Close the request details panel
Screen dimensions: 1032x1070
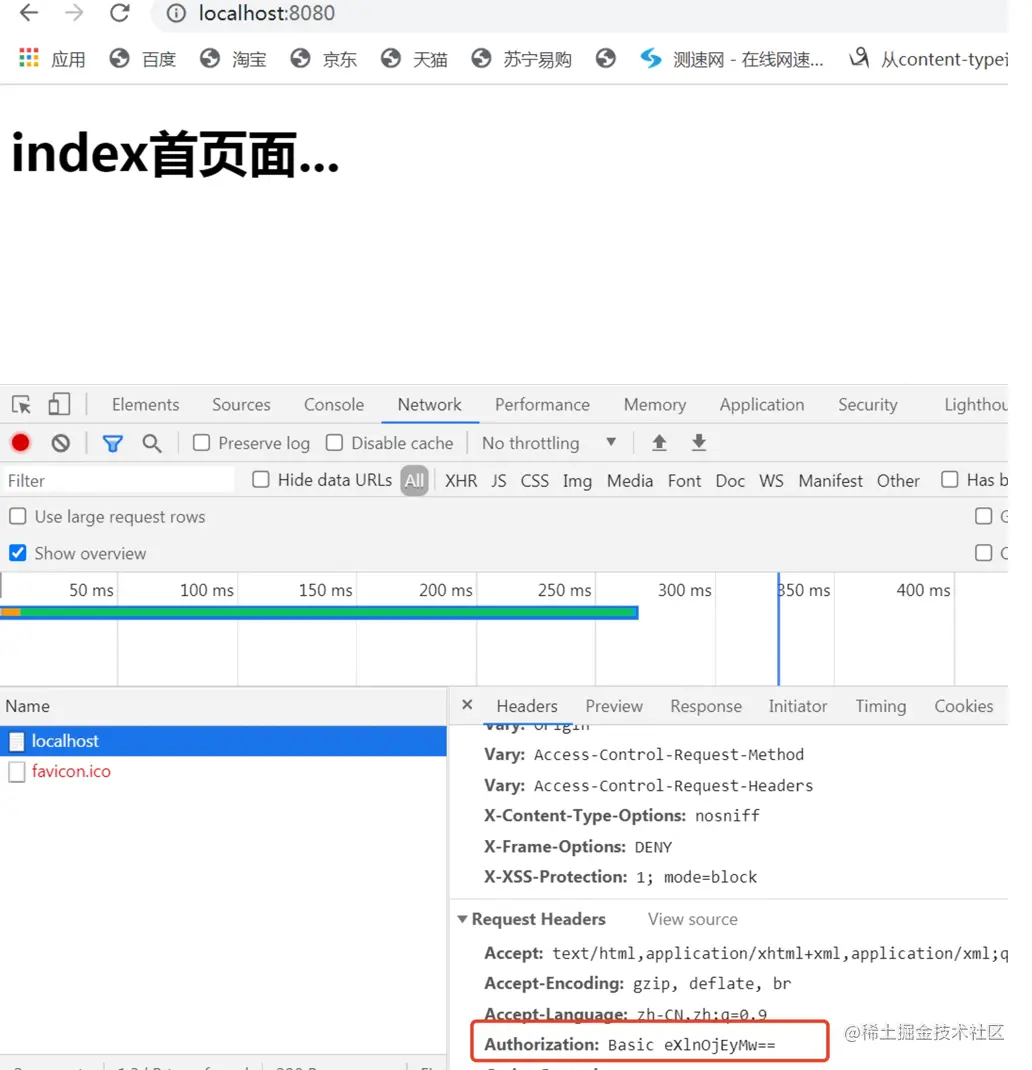coord(467,705)
